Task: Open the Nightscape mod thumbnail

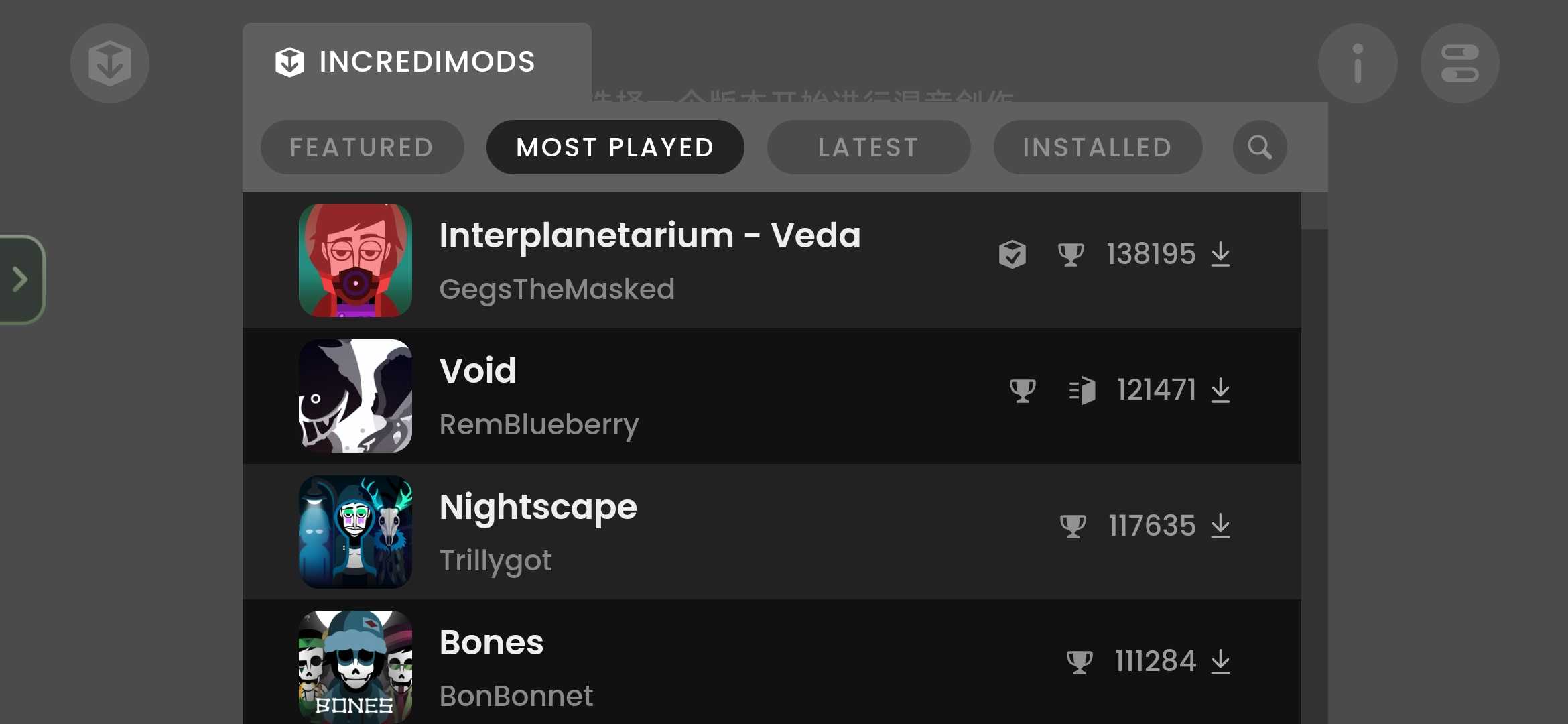Action: 355,532
